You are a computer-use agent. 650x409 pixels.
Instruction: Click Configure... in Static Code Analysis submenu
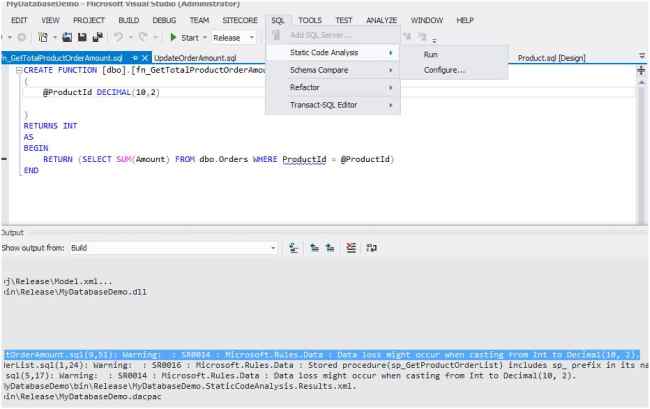[x=444, y=70]
